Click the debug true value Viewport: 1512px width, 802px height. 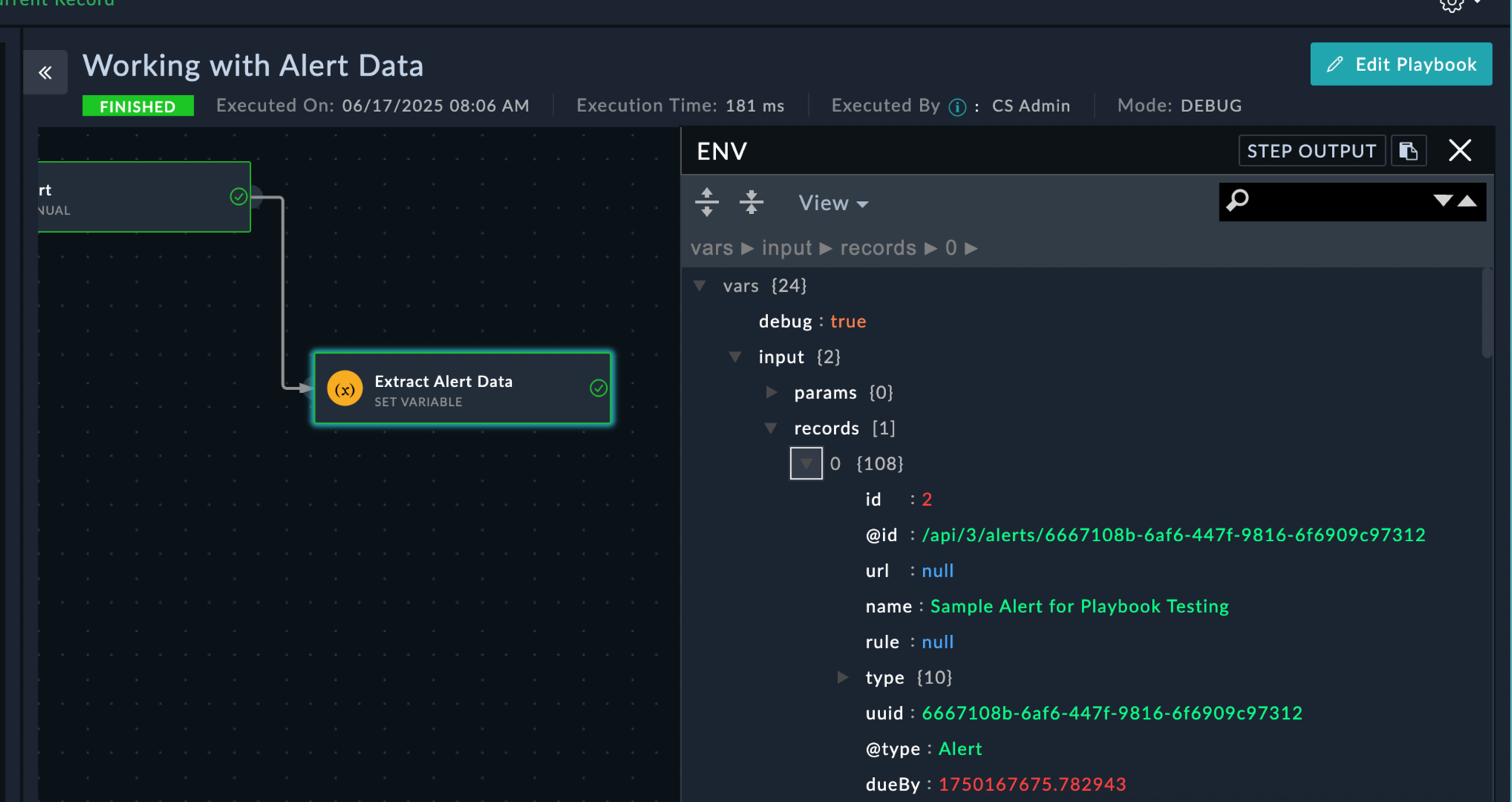847,321
